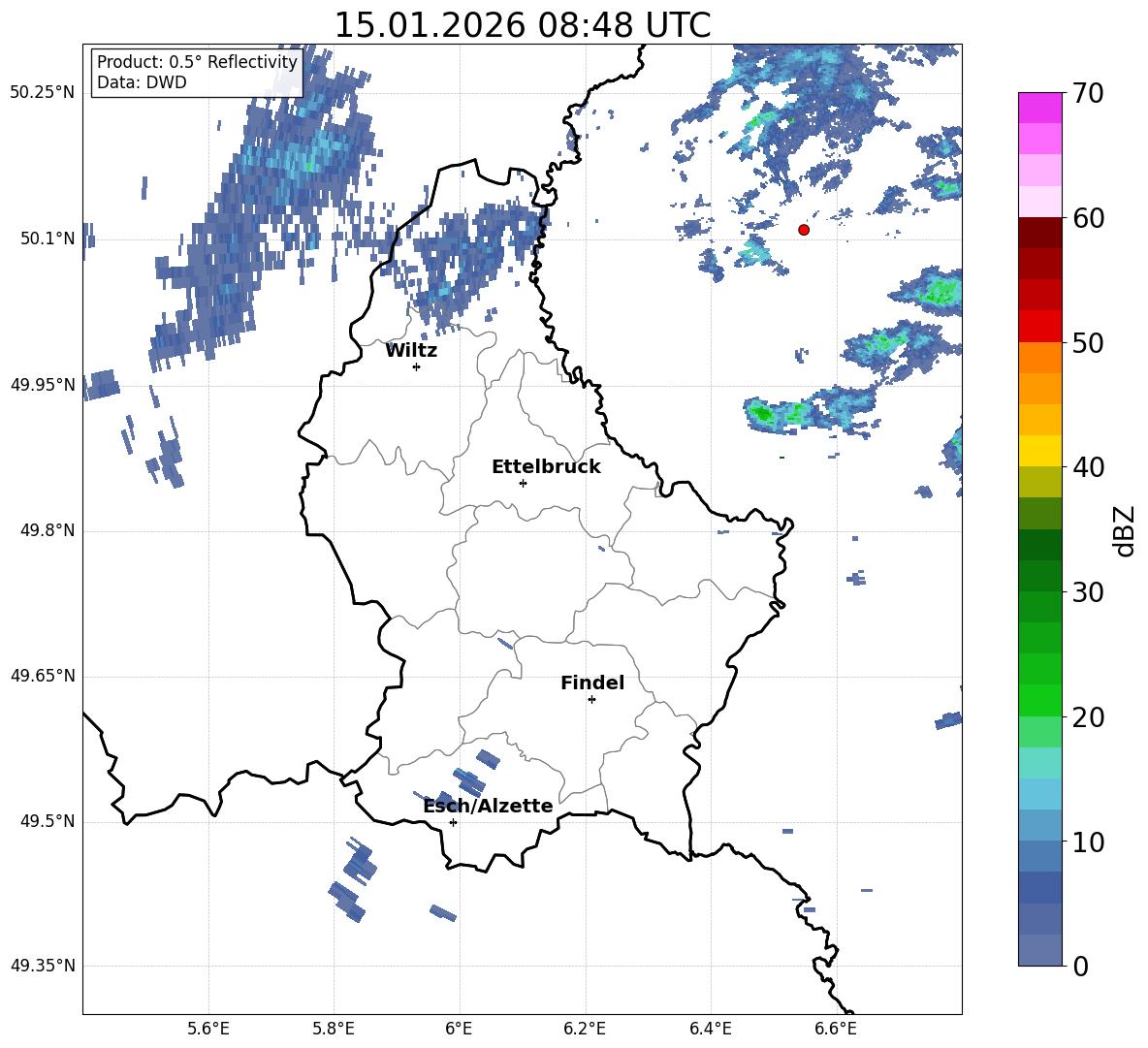
Task: Click the 49.95°N latitude label
Action: (x=43, y=384)
